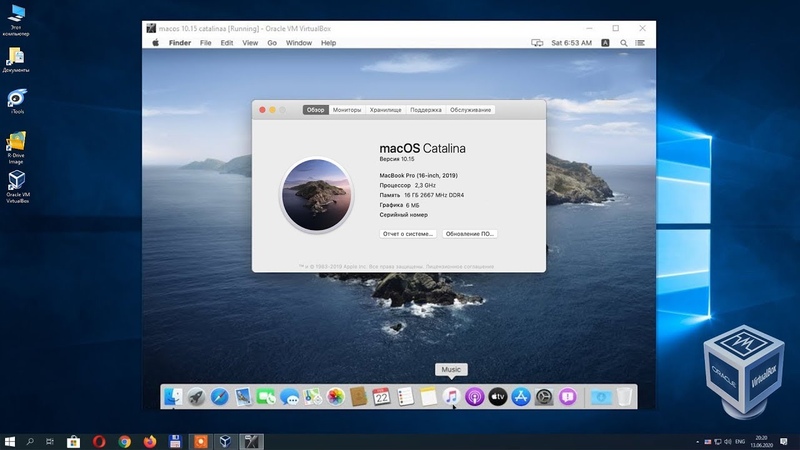Open Notes yellow pad icon in dock
Viewport: 800px width, 450px height.
tap(428, 397)
